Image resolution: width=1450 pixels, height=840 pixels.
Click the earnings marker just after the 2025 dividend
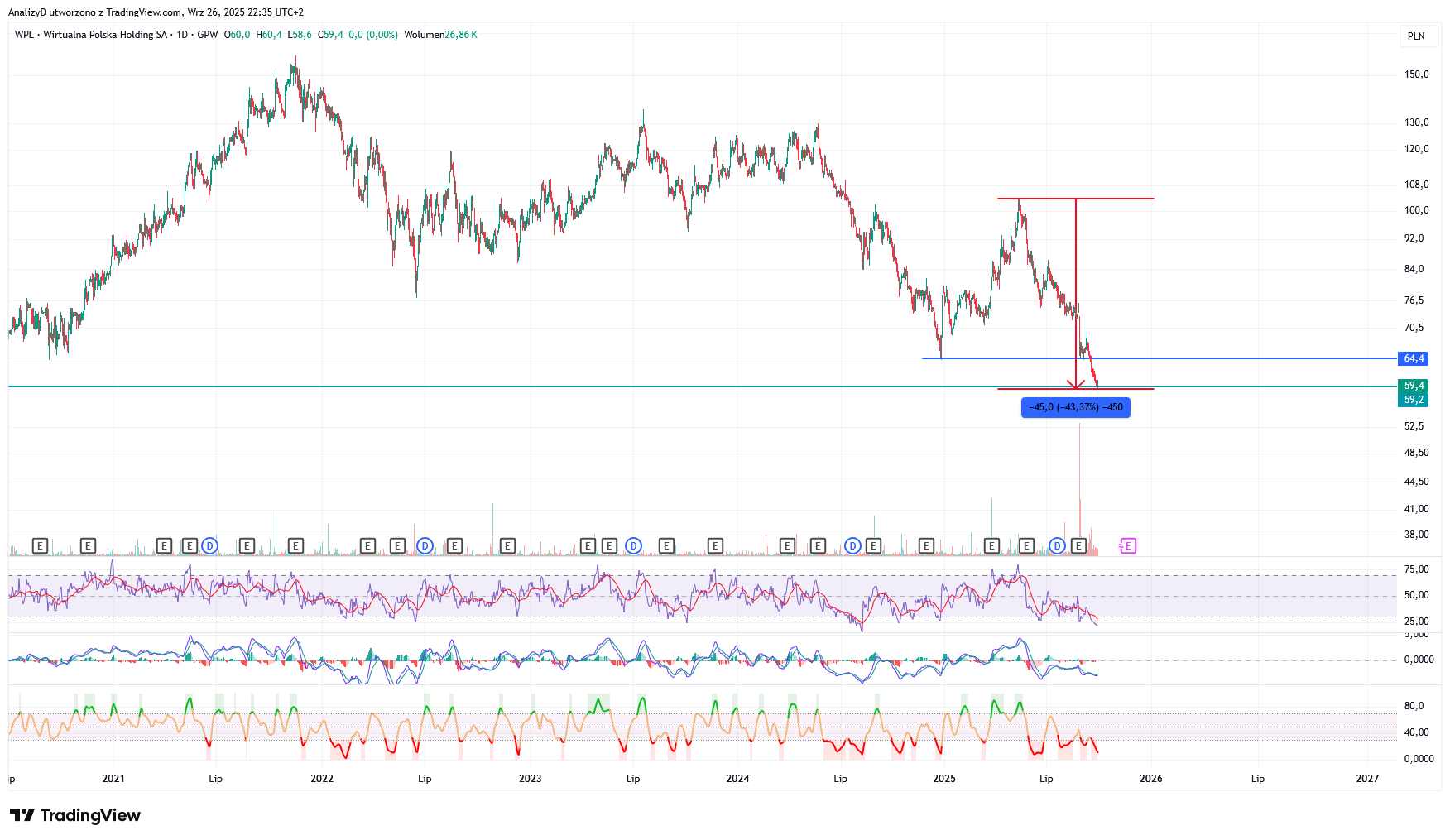pyautogui.click(x=1078, y=545)
